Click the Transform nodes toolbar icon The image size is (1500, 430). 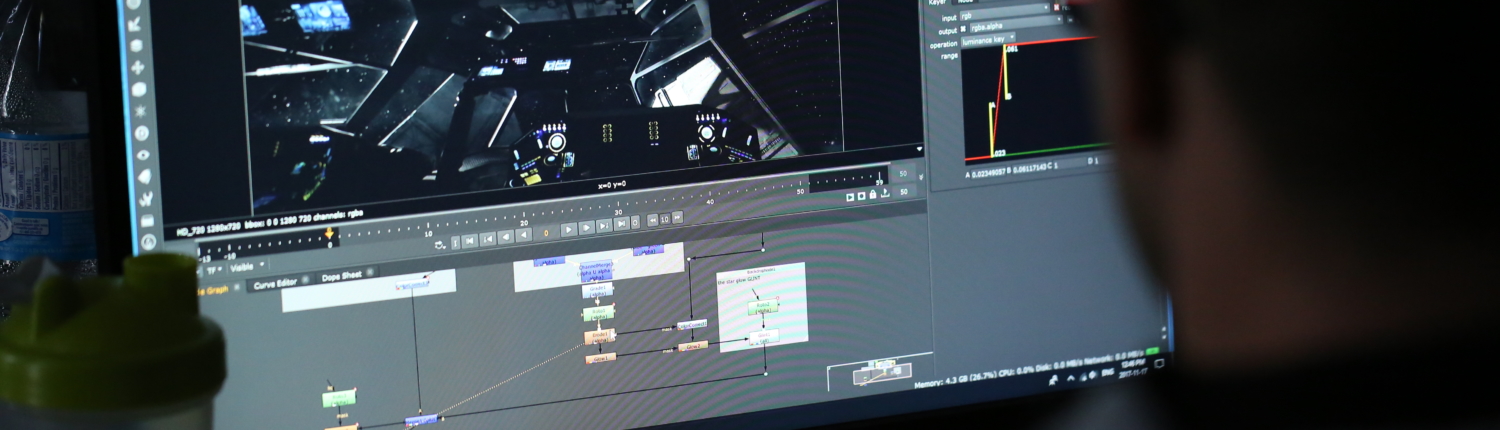coord(138,68)
